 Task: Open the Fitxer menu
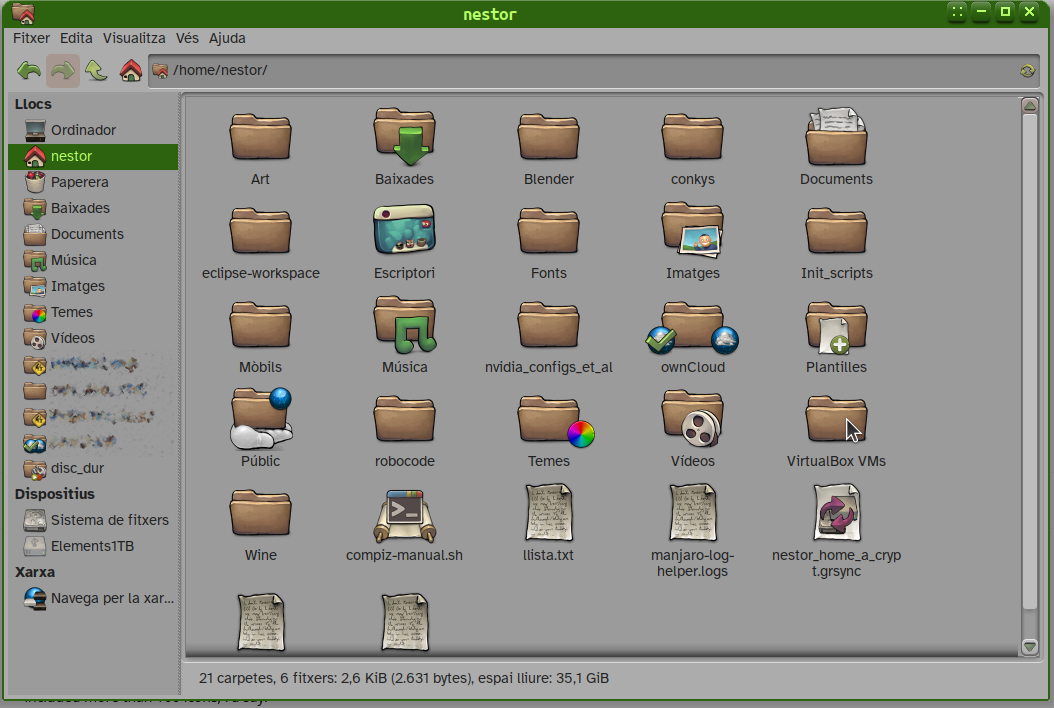click(x=31, y=38)
